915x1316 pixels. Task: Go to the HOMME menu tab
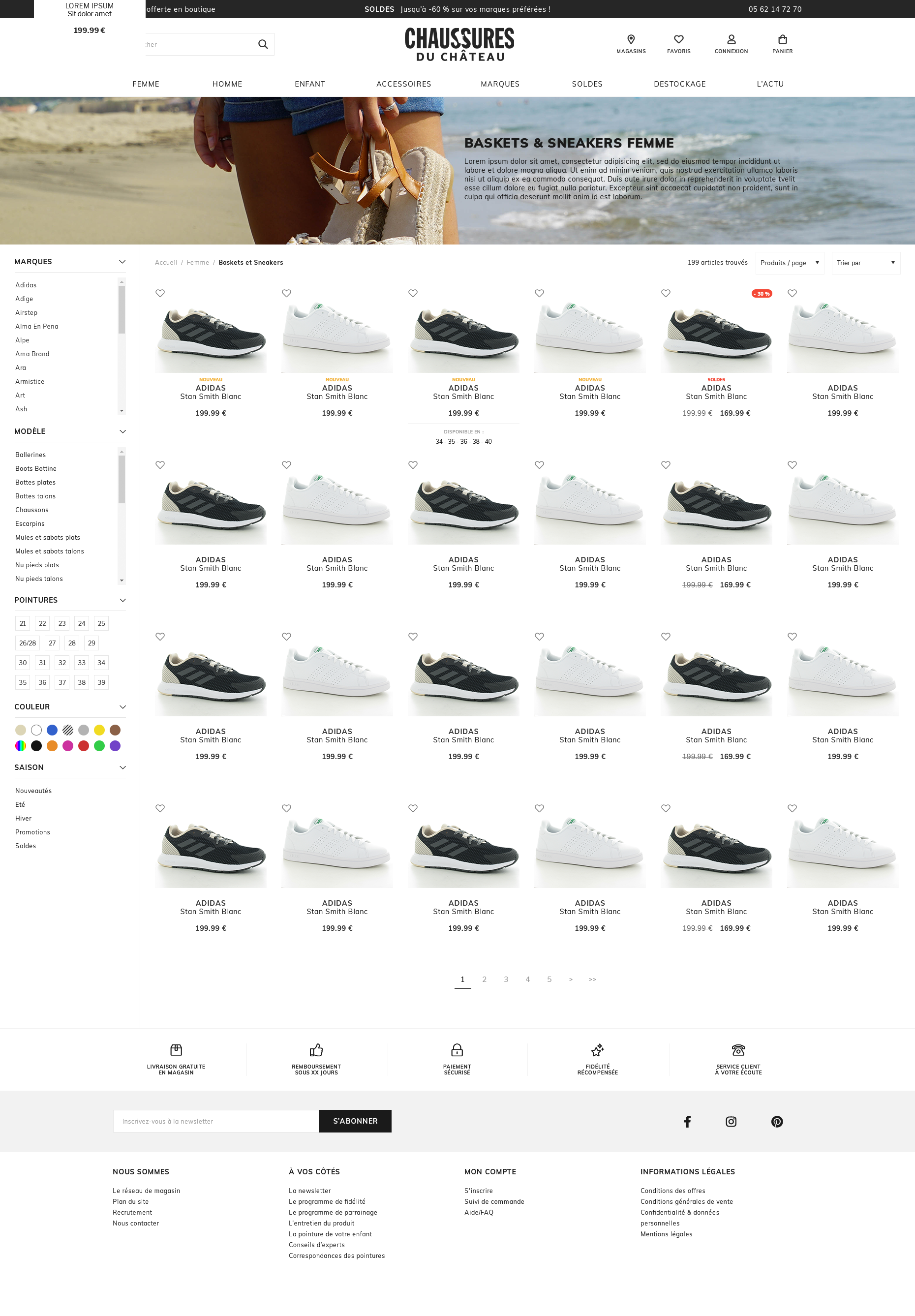tap(227, 84)
